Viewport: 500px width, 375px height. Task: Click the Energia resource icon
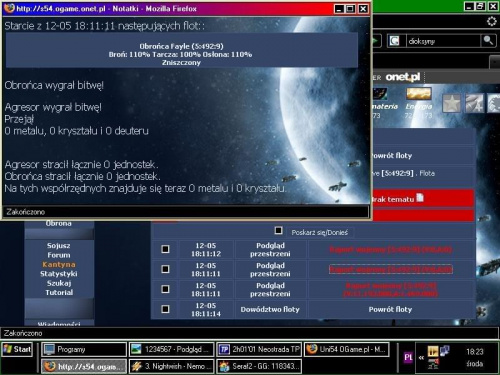(x=419, y=93)
